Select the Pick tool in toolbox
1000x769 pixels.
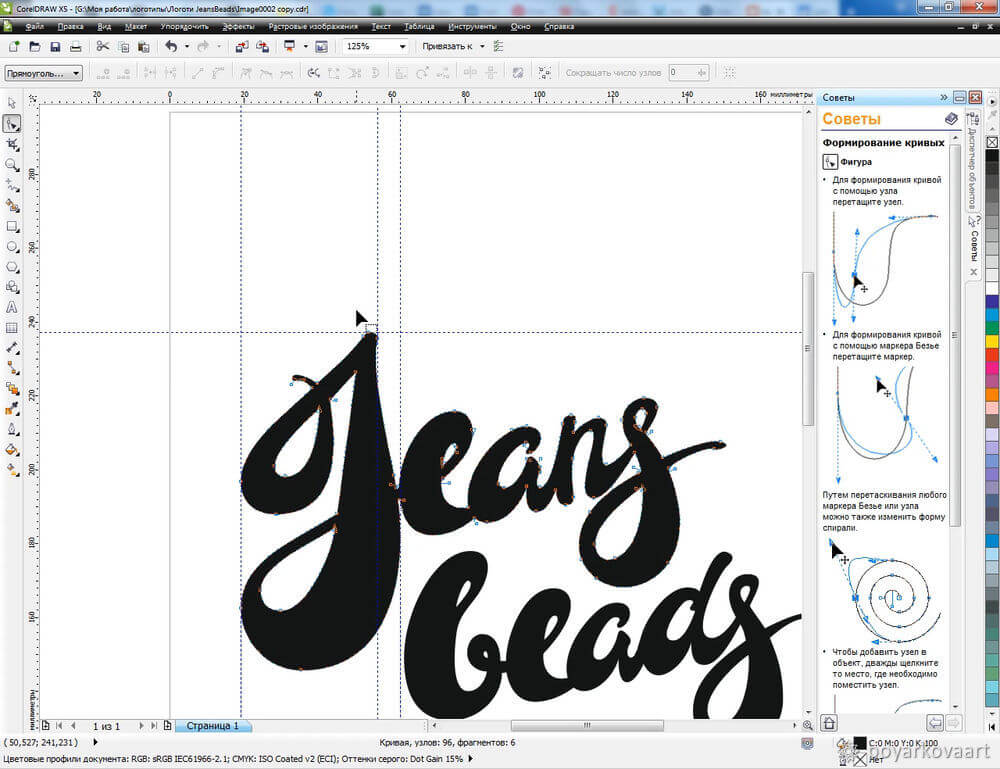click(11, 103)
